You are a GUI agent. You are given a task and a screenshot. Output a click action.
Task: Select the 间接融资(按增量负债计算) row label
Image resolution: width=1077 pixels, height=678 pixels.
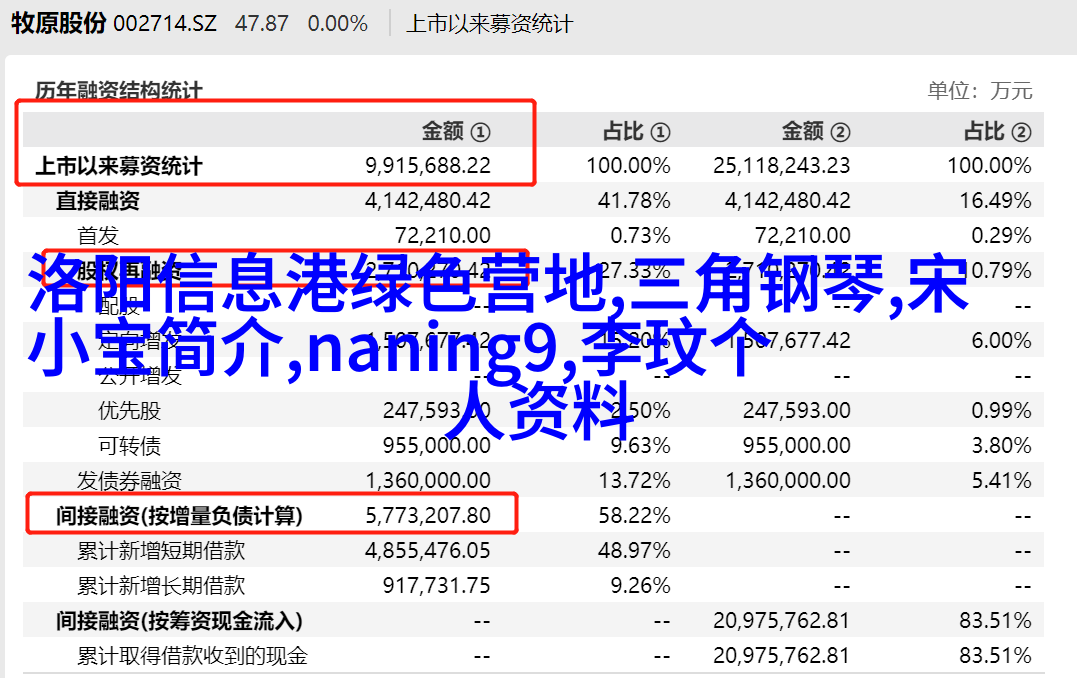[179, 516]
